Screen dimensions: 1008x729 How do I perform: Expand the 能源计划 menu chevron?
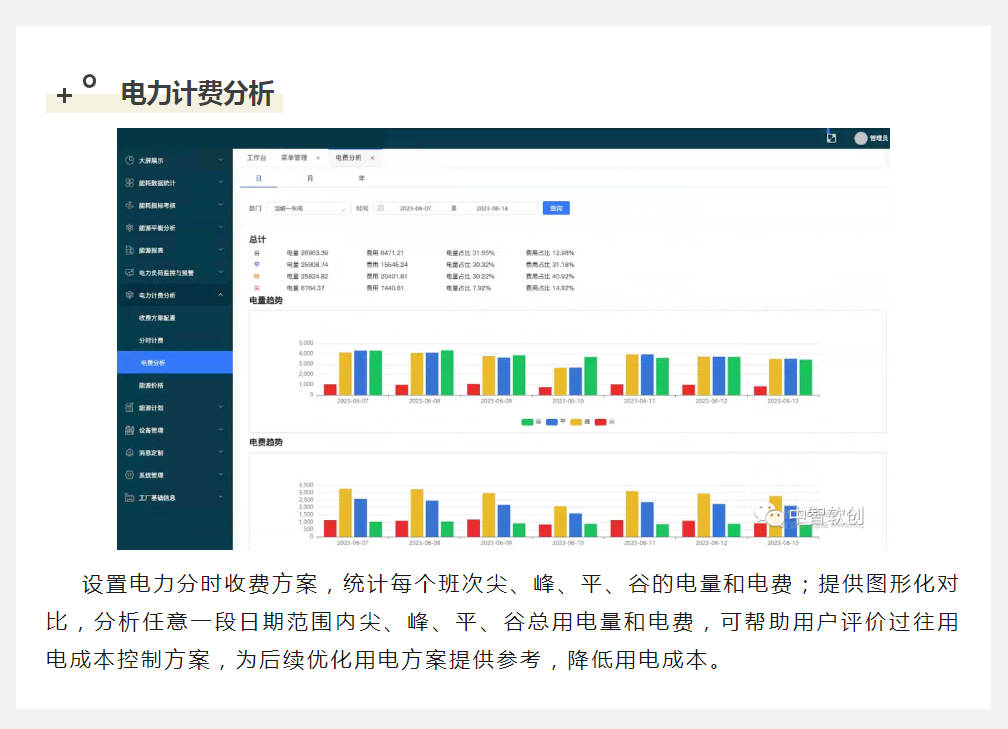click(220, 408)
